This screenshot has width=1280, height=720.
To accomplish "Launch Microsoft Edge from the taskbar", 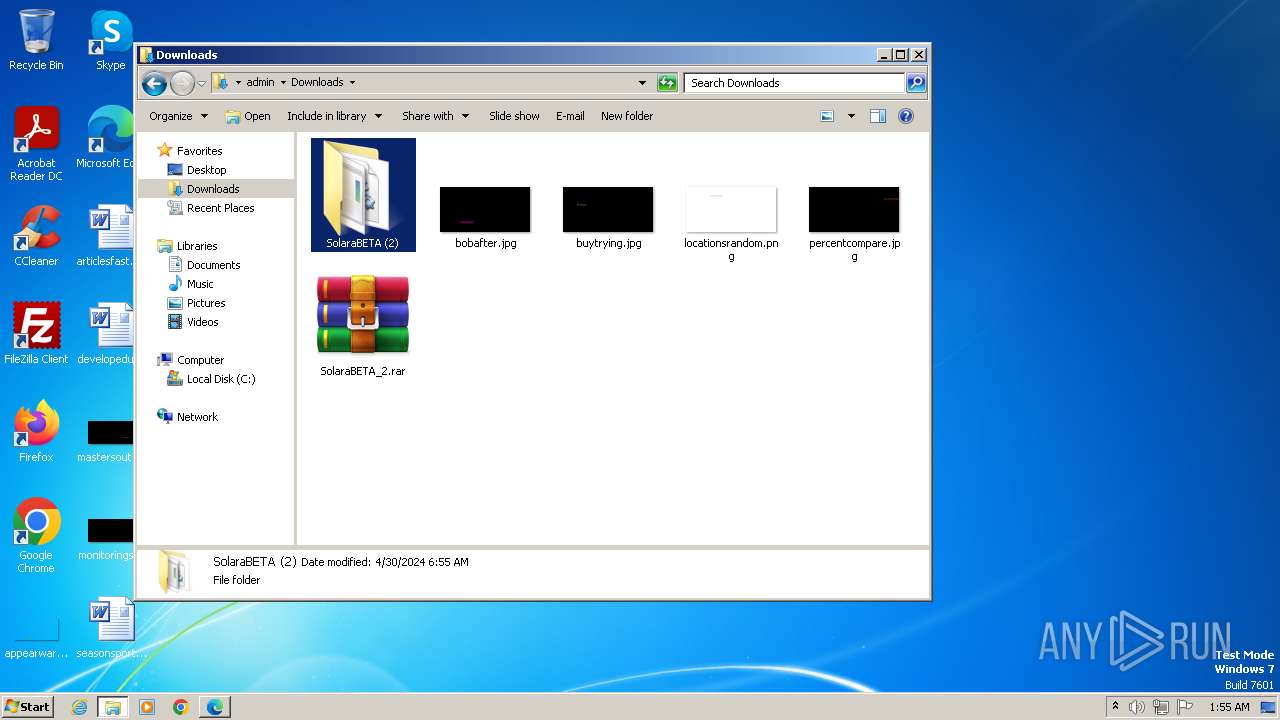I will click(x=215, y=707).
